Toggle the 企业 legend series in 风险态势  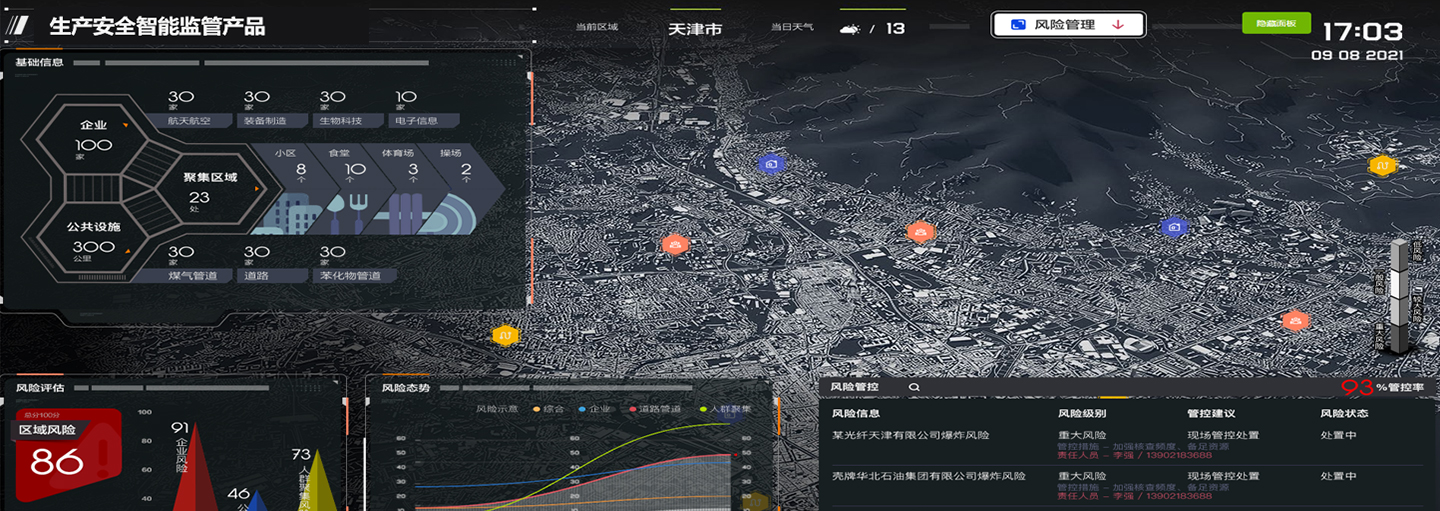tap(594, 409)
